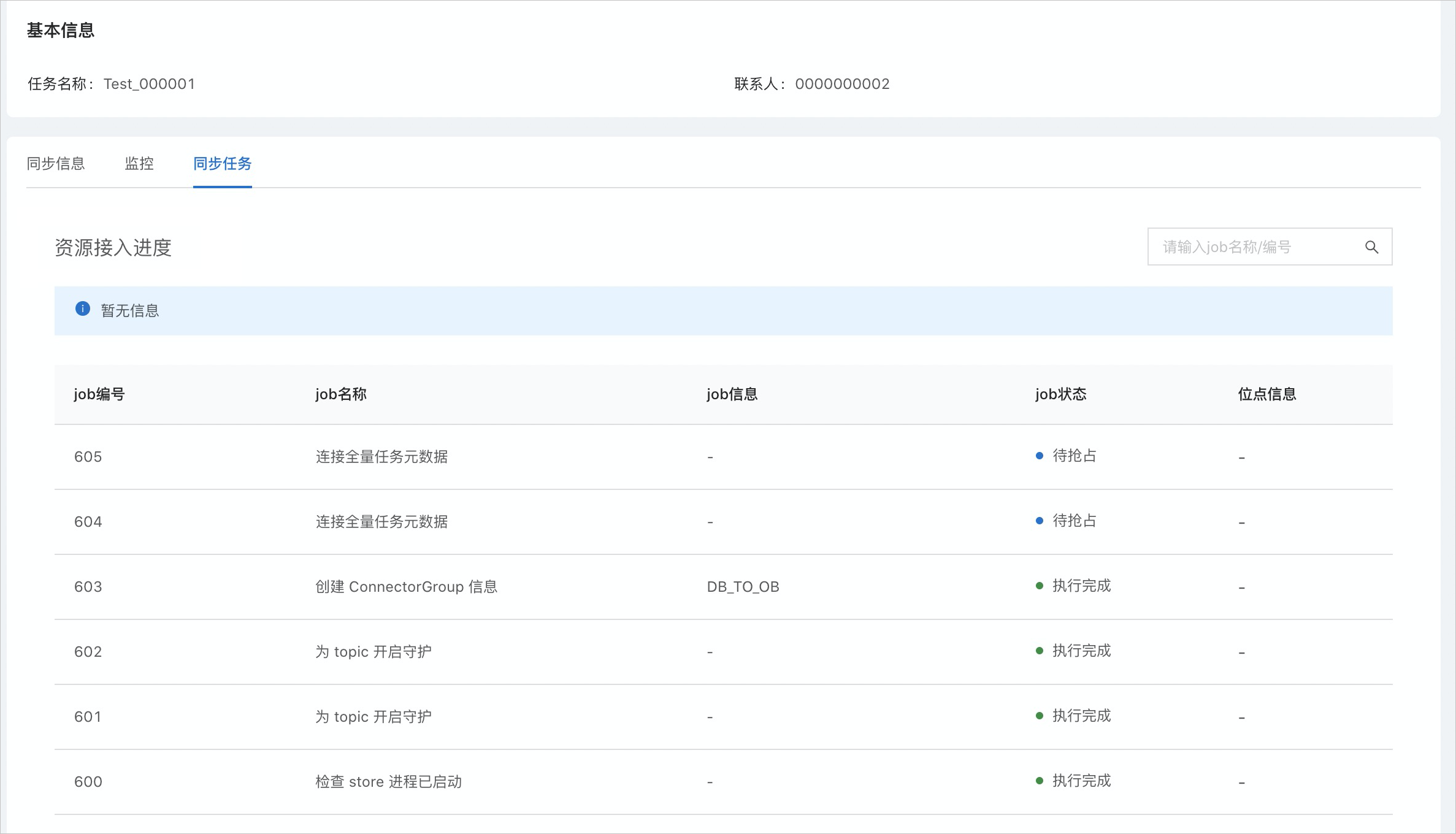Select job number 600

[x=88, y=782]
